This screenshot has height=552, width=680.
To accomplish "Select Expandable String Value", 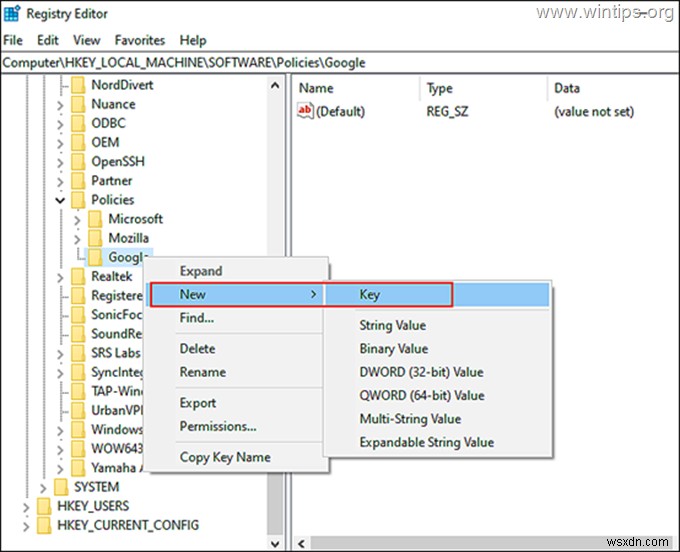I will [438, 442].
